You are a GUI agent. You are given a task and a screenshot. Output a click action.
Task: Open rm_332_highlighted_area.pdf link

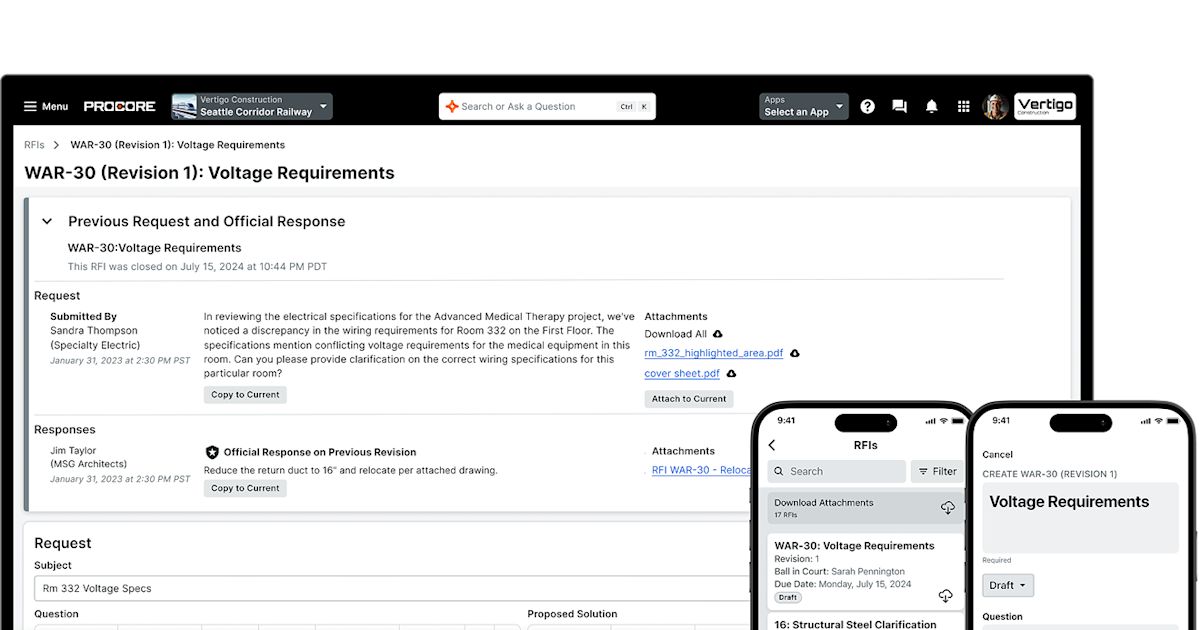click(x=714, y=353)
